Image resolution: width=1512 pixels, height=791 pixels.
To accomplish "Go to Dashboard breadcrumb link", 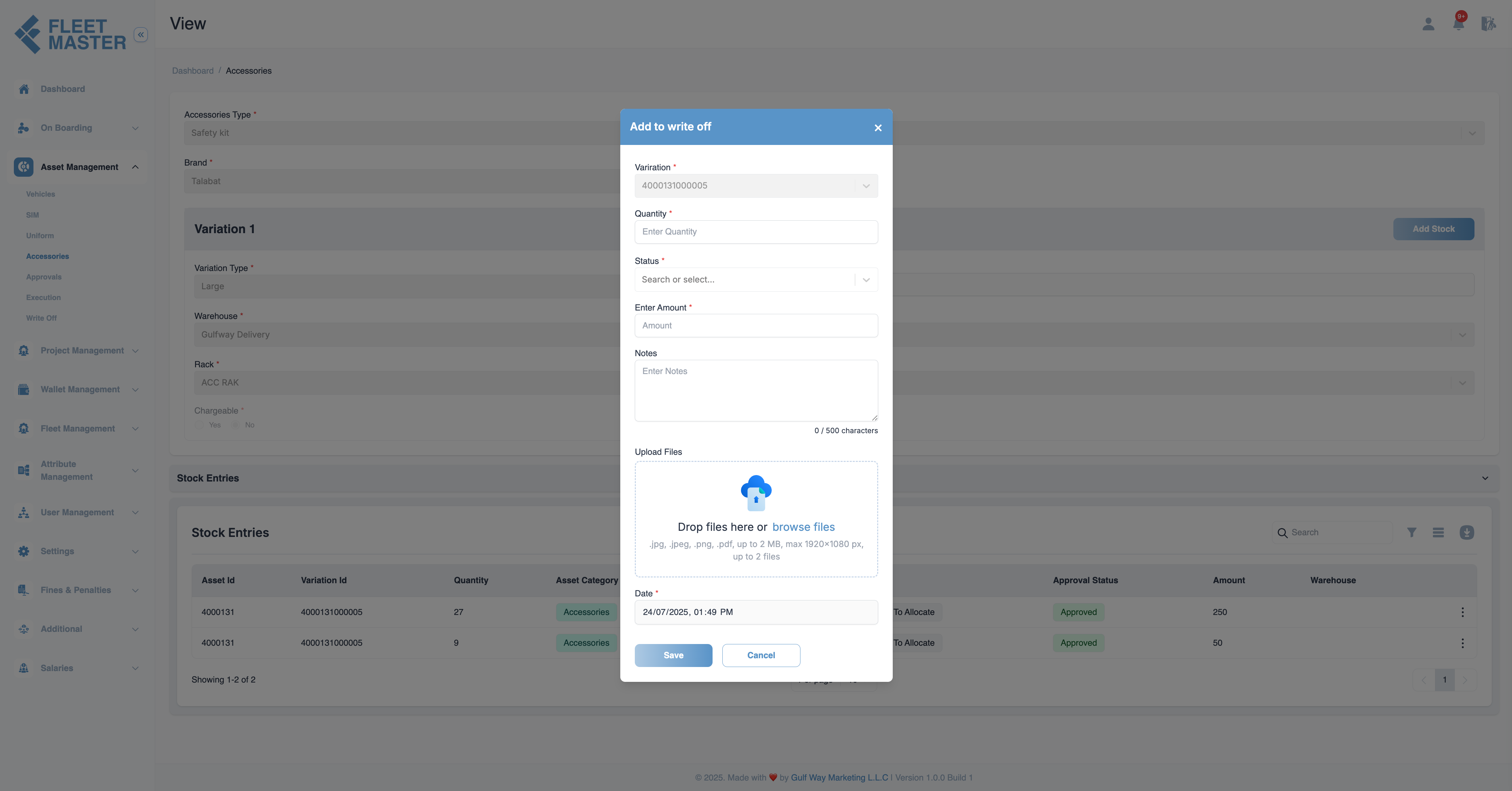I will tap(193, 71).
